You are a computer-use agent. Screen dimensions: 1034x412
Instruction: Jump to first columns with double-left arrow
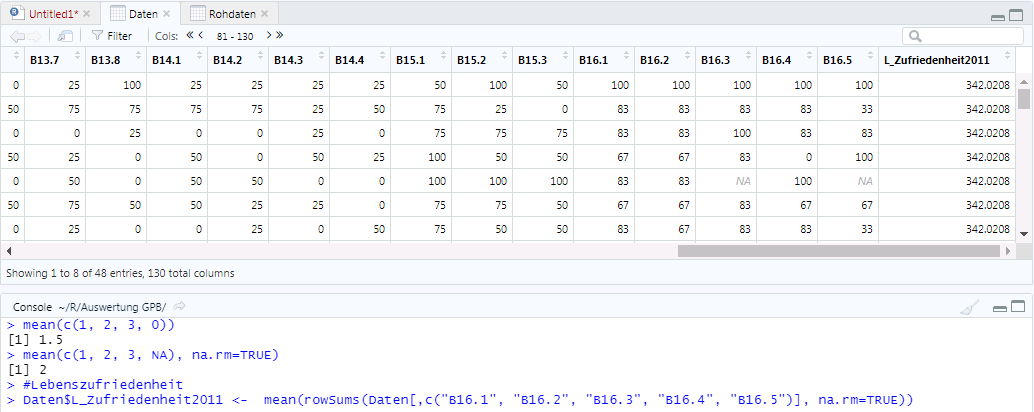coord(189,36)
